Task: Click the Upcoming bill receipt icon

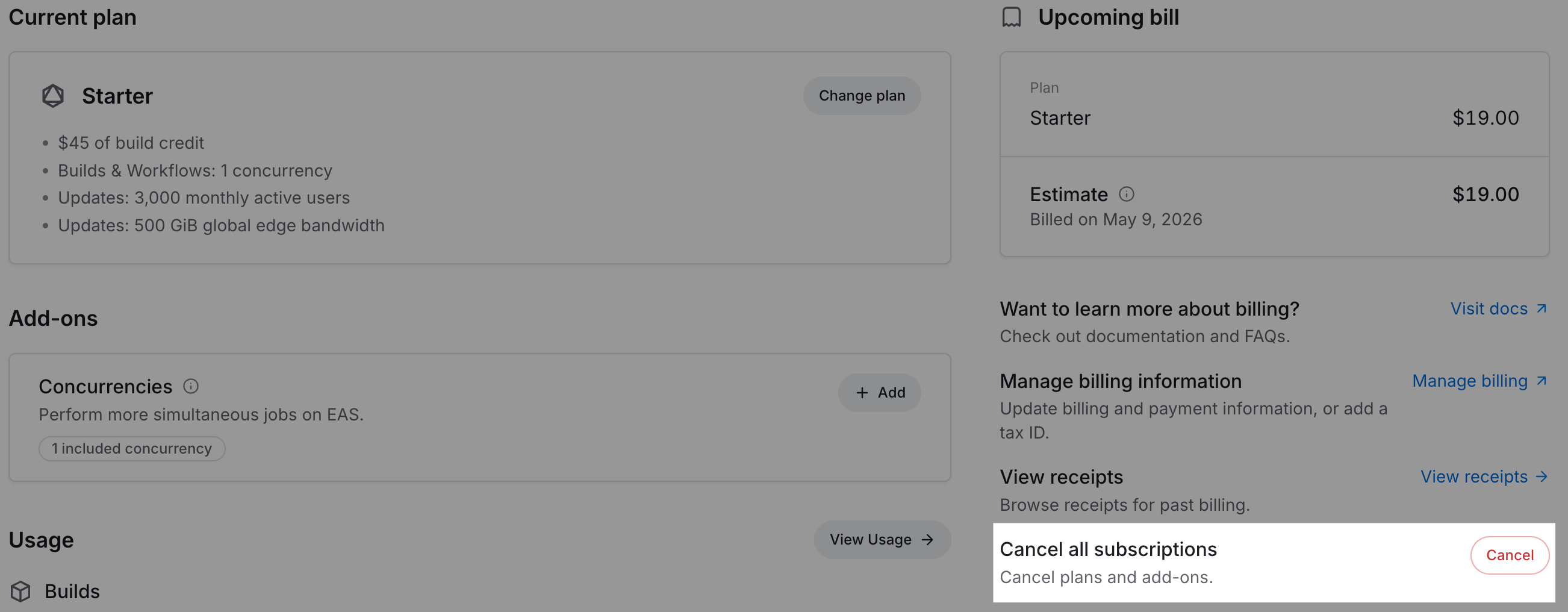Action: [x=1011, y=17]
